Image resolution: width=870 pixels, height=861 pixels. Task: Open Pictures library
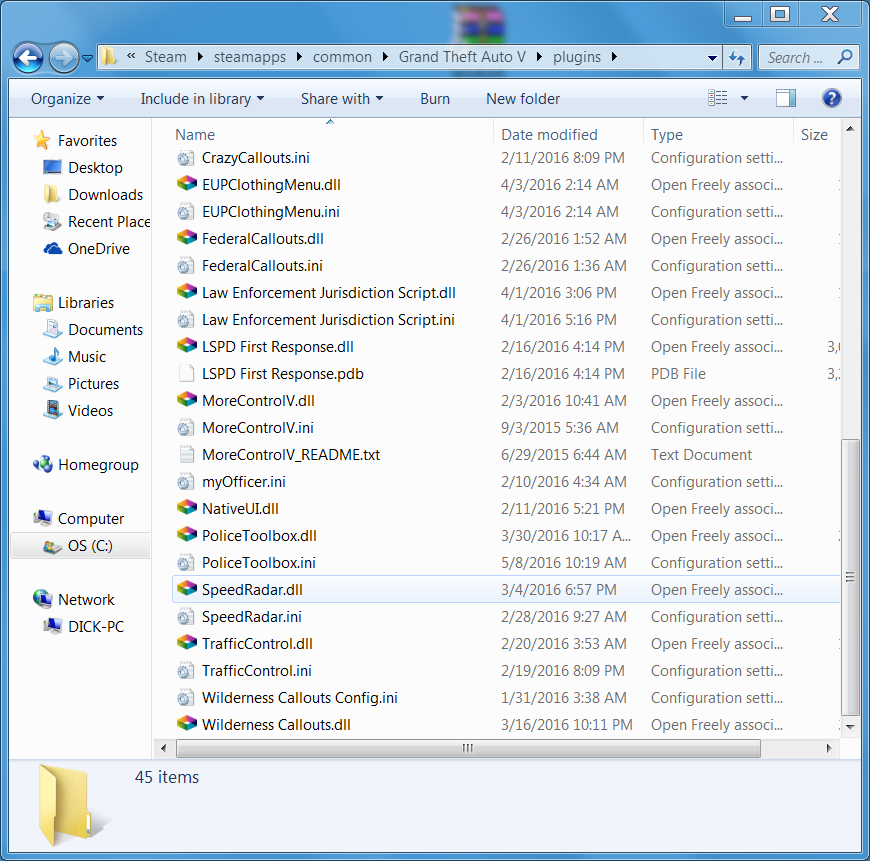82,383
